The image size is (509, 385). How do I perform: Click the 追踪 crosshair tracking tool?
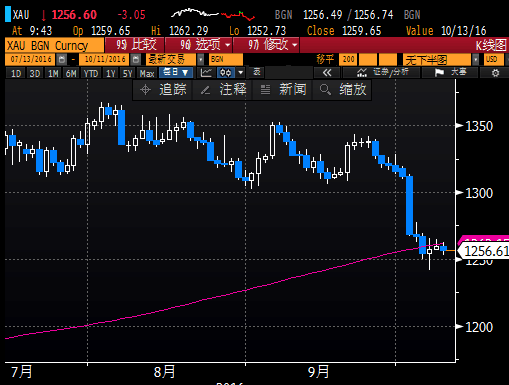163,90
